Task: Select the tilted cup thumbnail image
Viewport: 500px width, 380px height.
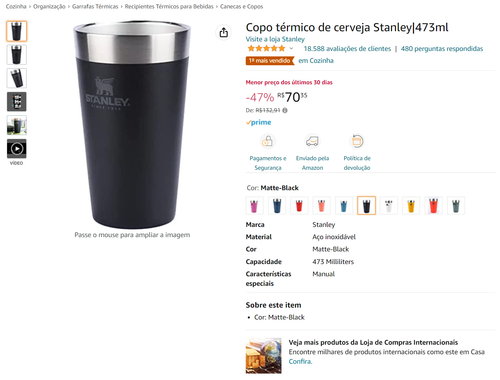Action: click(x=17, y=78)
